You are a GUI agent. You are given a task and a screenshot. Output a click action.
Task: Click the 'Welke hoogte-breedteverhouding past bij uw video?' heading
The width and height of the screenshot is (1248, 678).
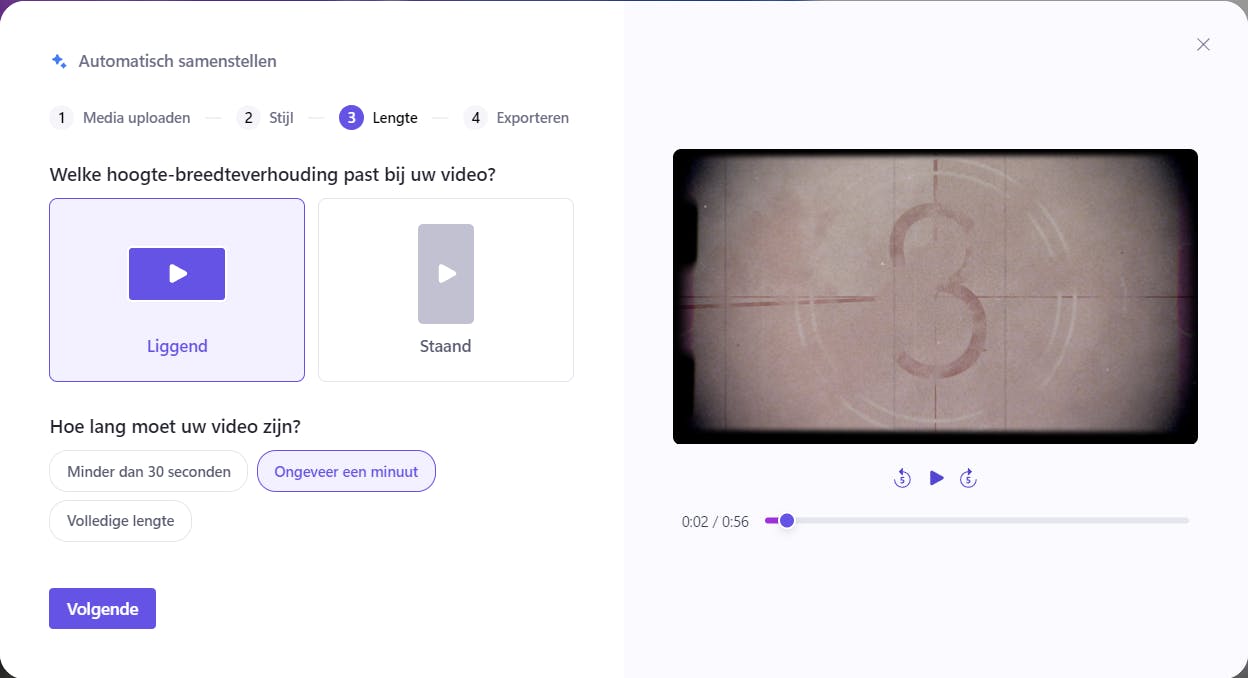[x=273, y=174]
